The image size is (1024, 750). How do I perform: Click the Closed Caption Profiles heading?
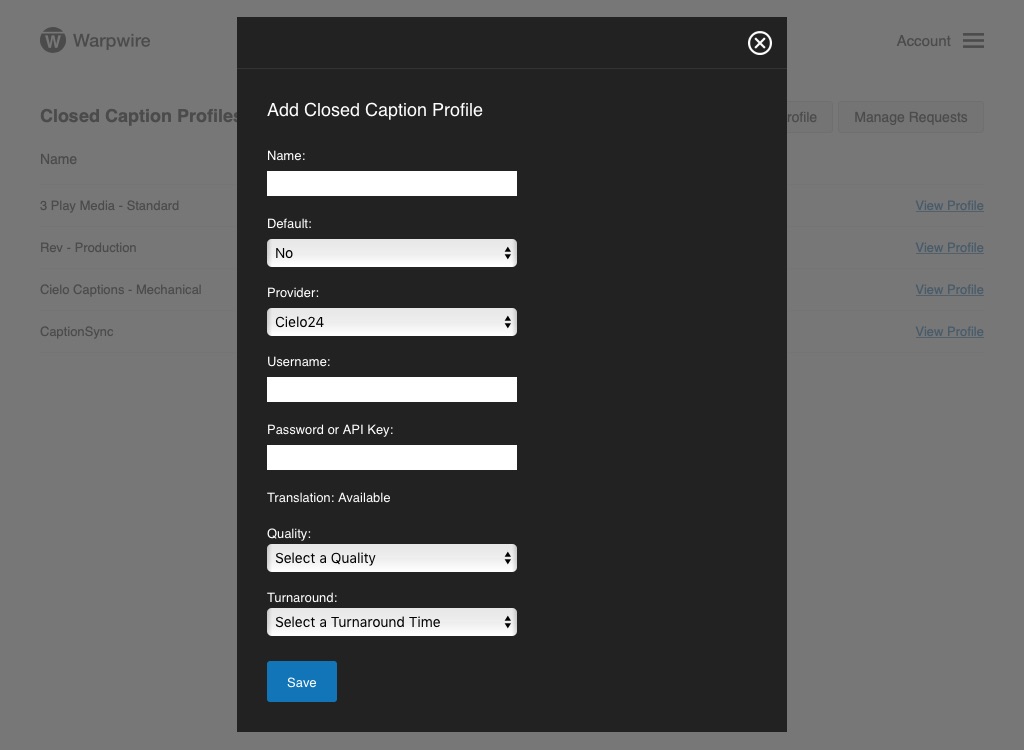(x=139, y=116)
